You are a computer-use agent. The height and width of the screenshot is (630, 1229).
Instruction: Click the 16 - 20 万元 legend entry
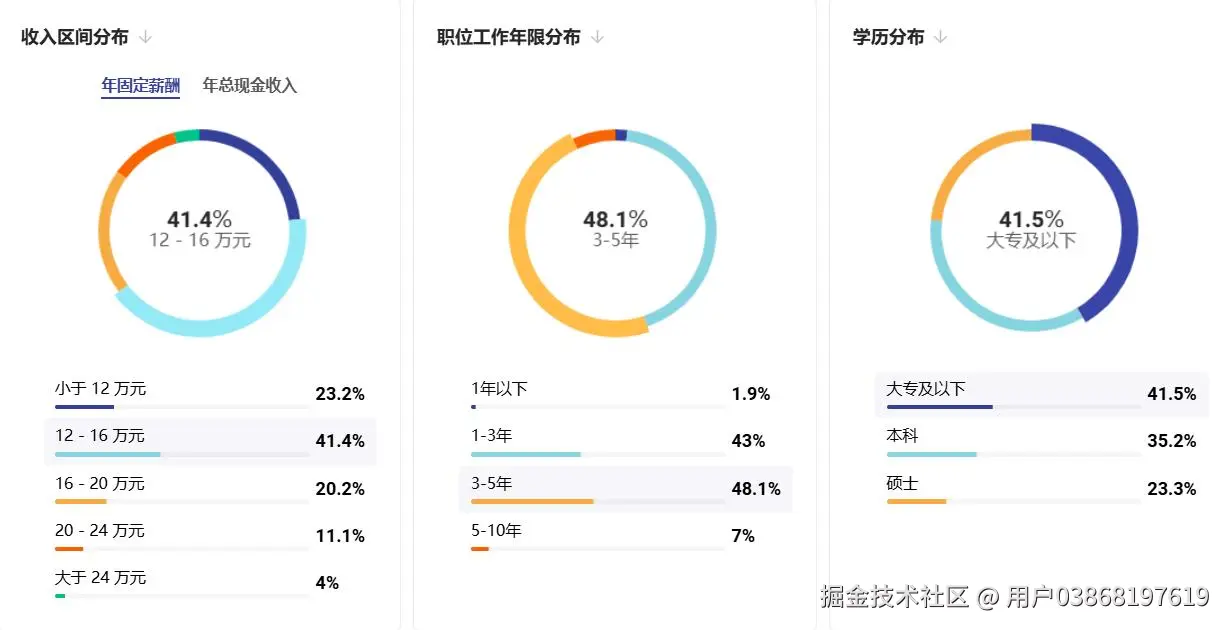210,489
